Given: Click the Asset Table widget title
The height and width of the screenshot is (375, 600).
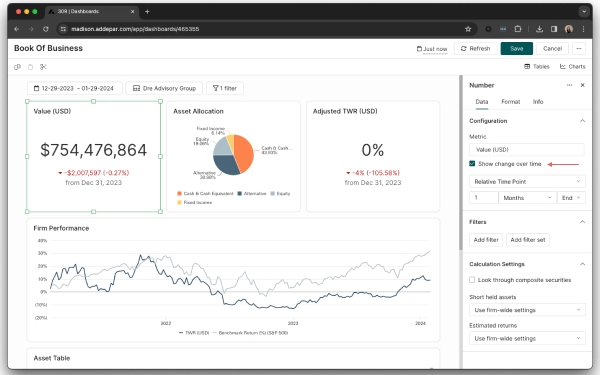Looking at the screenshot, I should click(x=52, y=358).
